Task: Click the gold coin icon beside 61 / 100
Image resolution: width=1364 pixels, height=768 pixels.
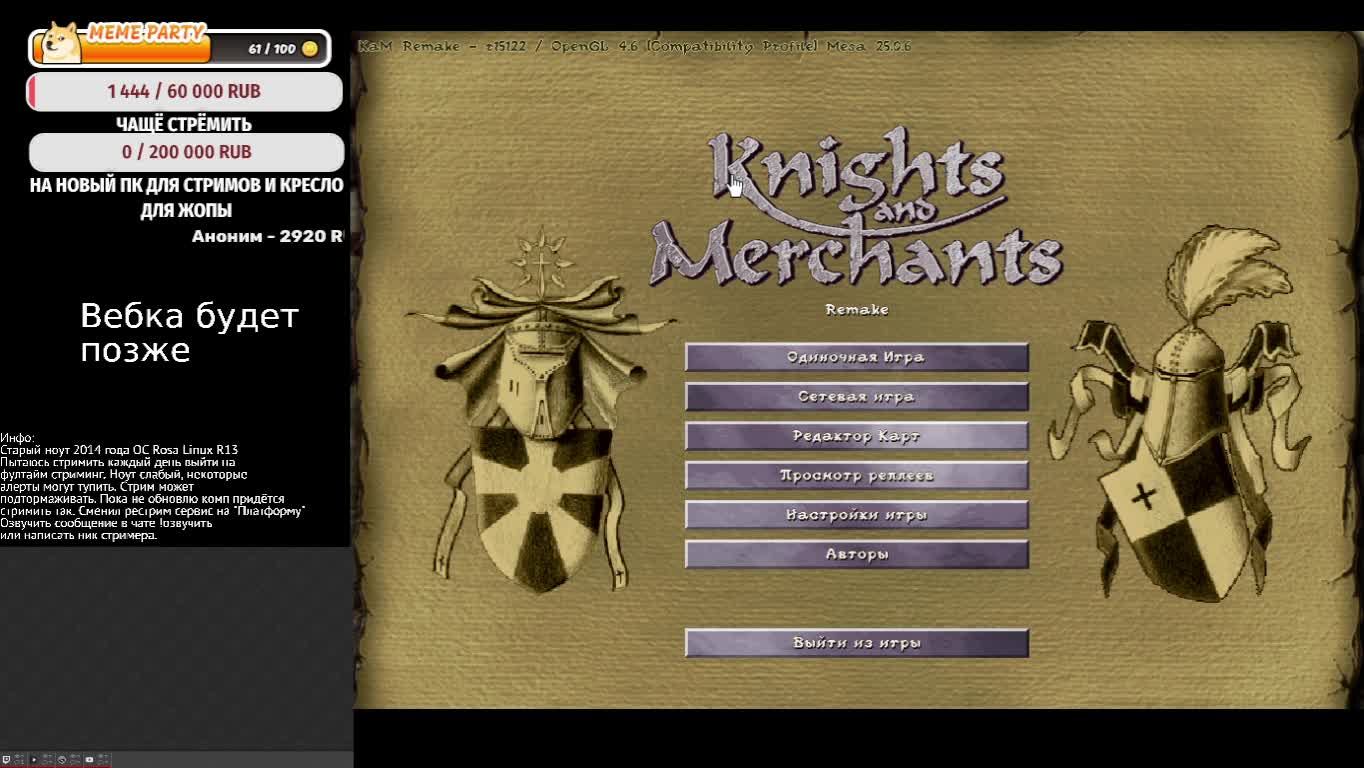Action: point(310,49)
